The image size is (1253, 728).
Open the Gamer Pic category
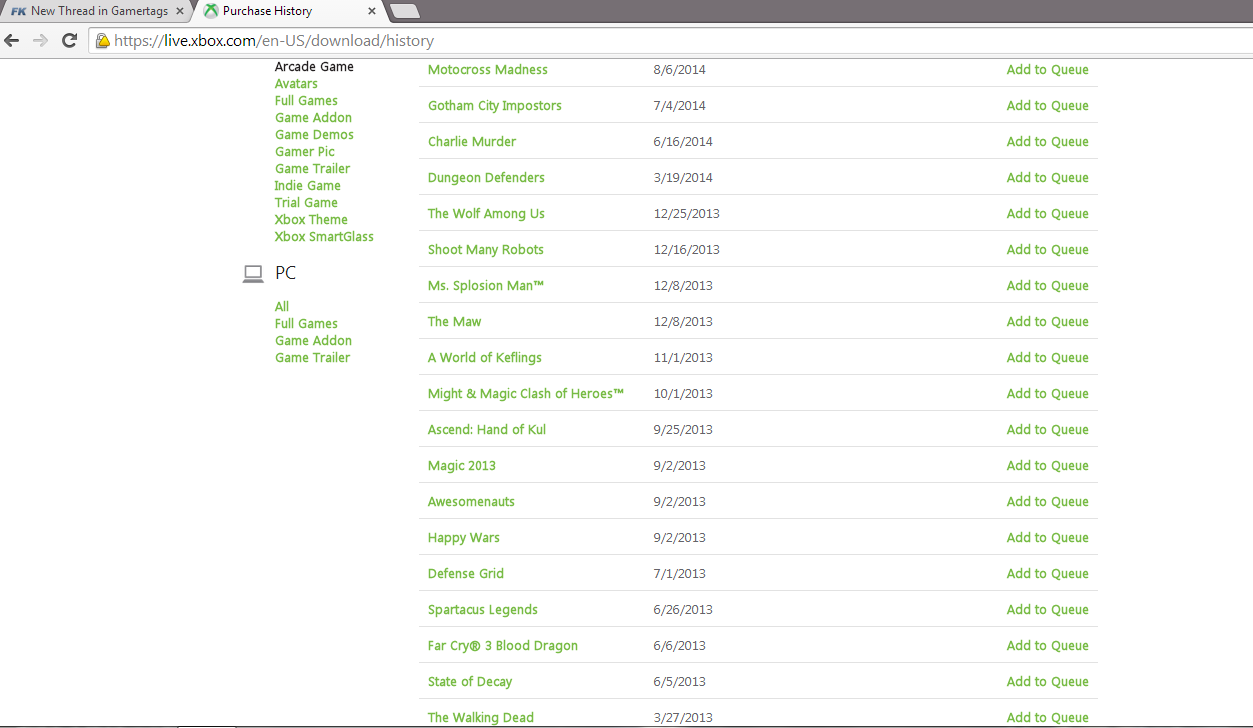tap(305, 152)
